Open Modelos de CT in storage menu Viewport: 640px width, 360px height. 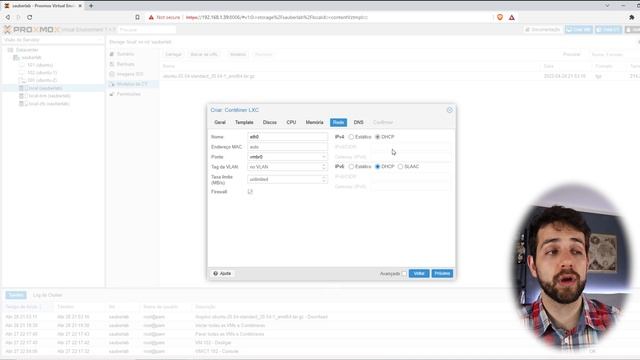pos(132,84)
